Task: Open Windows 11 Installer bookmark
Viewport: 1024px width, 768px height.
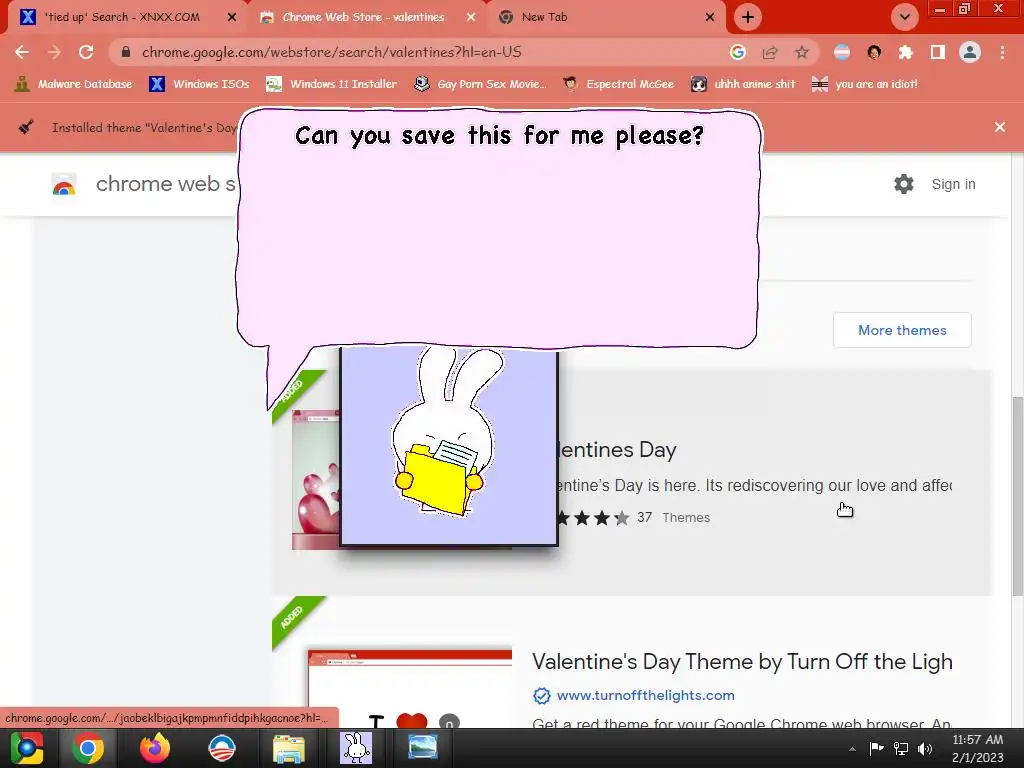Action: [x=332, y=84]
